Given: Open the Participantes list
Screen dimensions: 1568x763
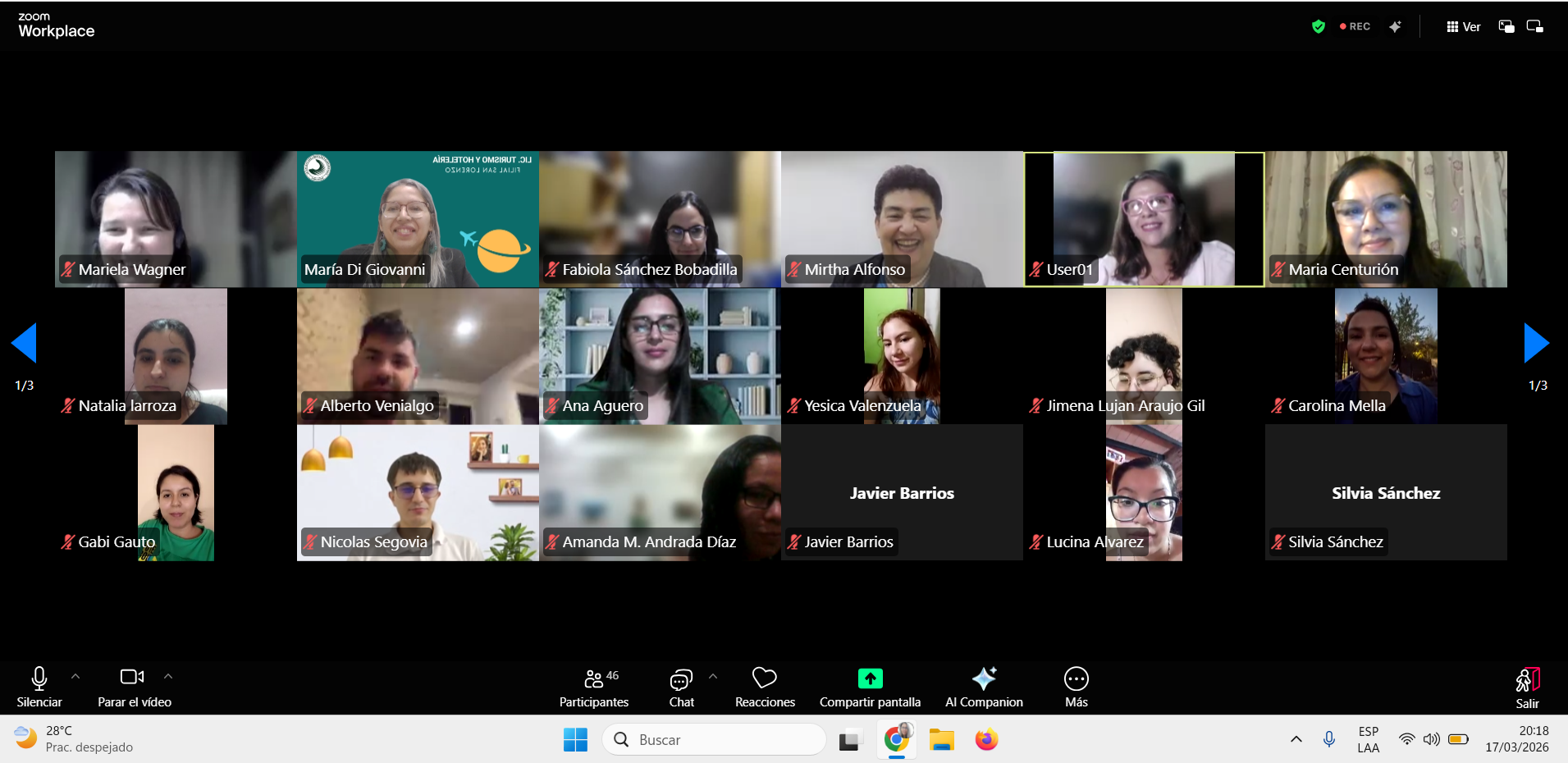Looking at the screenshot, I should pos(594,679).
